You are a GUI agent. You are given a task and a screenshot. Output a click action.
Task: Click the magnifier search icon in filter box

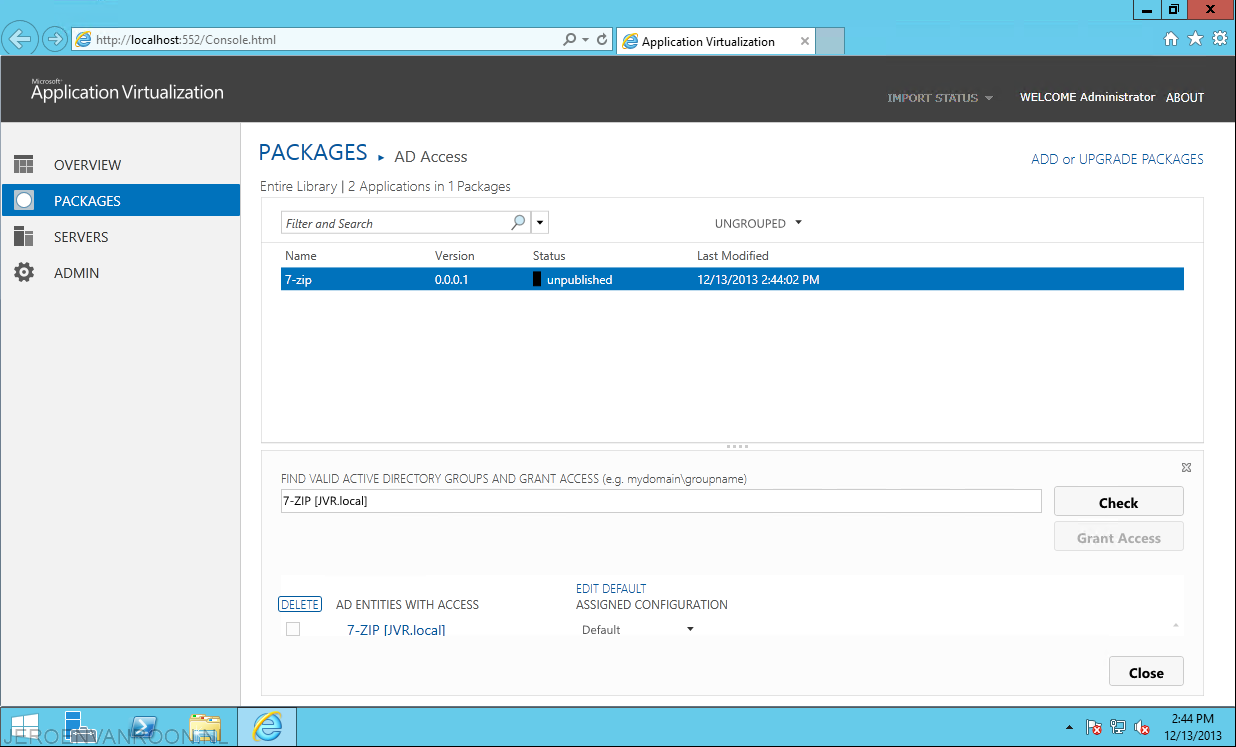(518, 223)
